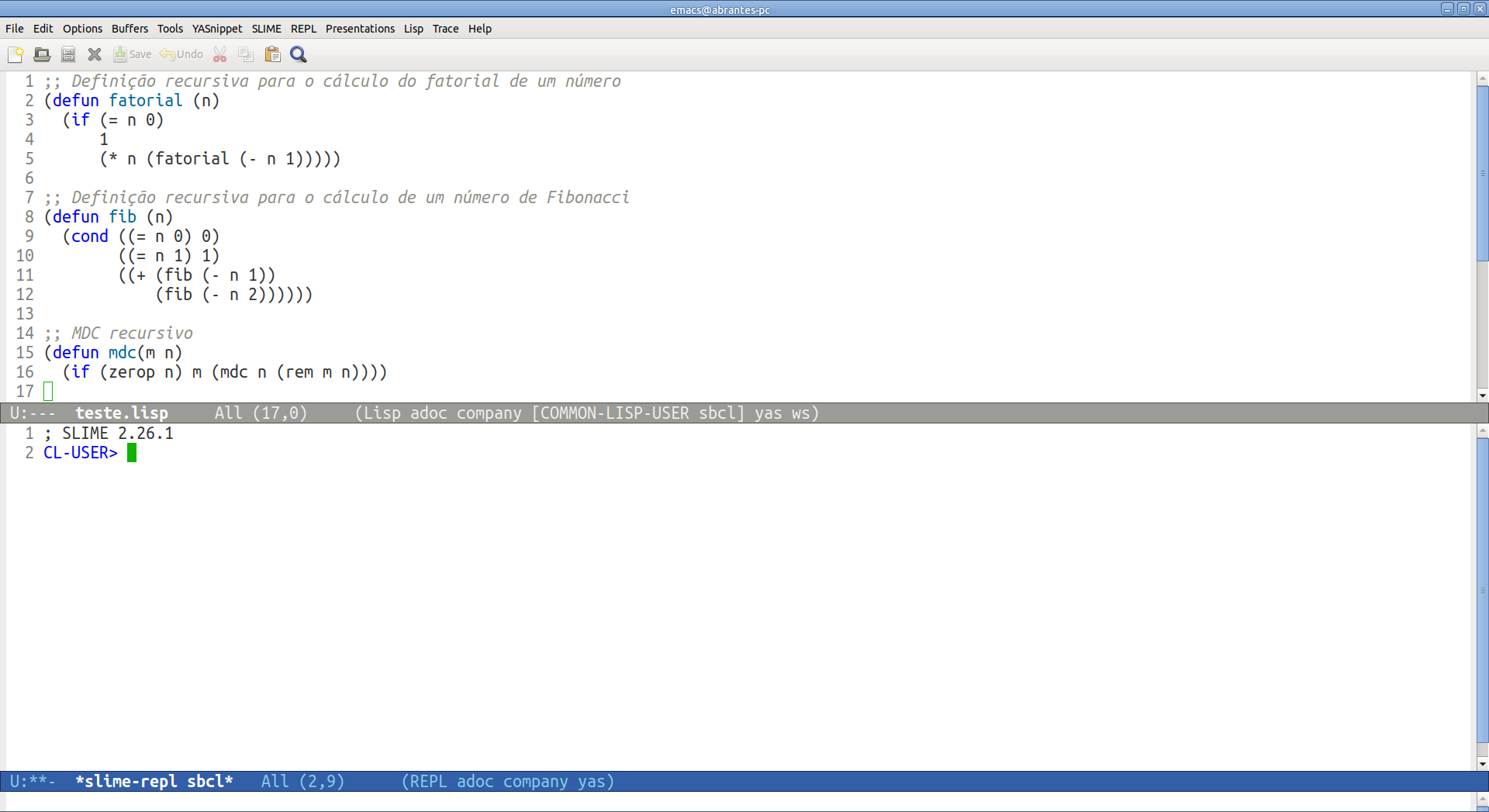Click the teste.lisp name in the mode line
Screen dimensions: 1489x812
[x=122, y=413]
